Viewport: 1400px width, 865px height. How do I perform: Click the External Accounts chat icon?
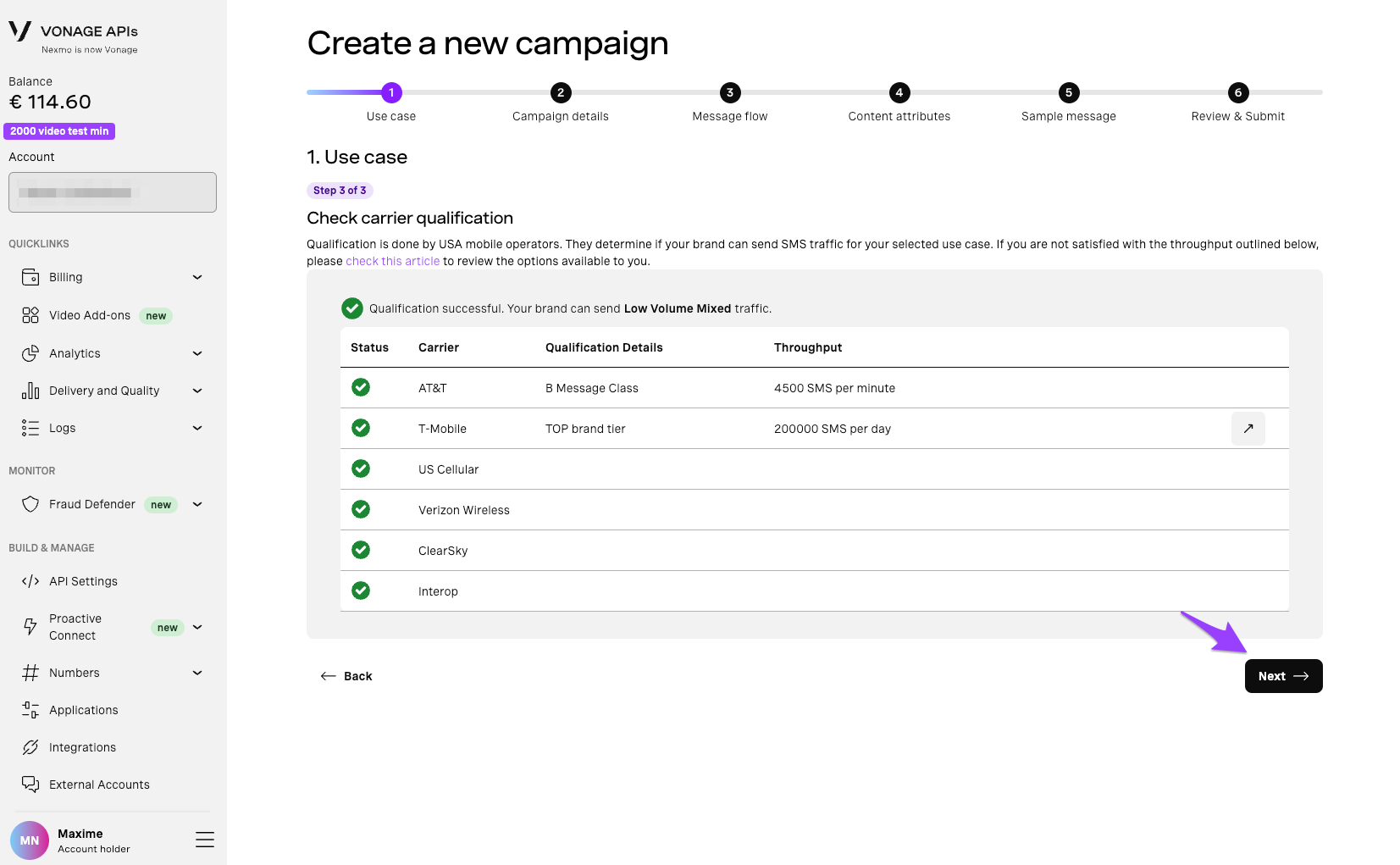point(30,785)
